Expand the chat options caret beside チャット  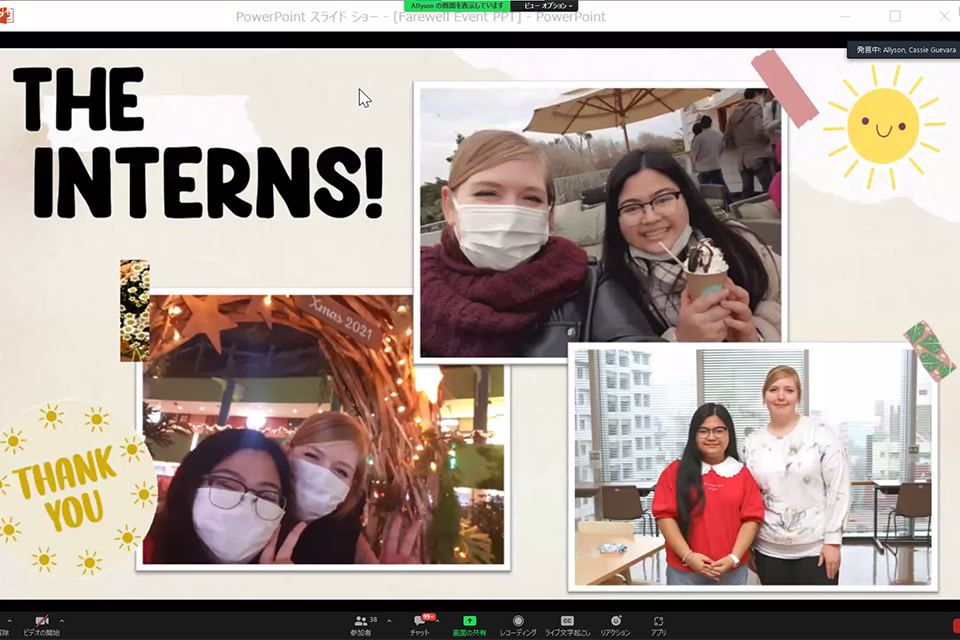(x=438, y=621)
